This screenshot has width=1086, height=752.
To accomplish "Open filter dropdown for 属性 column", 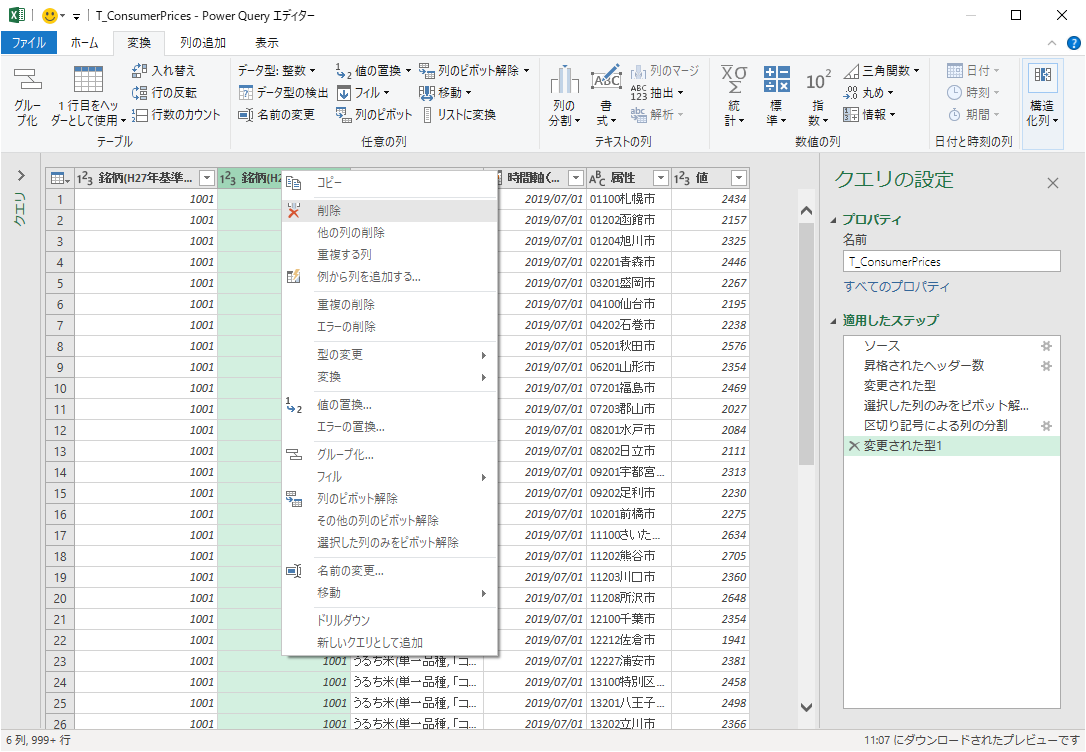I will pos(658,178).
